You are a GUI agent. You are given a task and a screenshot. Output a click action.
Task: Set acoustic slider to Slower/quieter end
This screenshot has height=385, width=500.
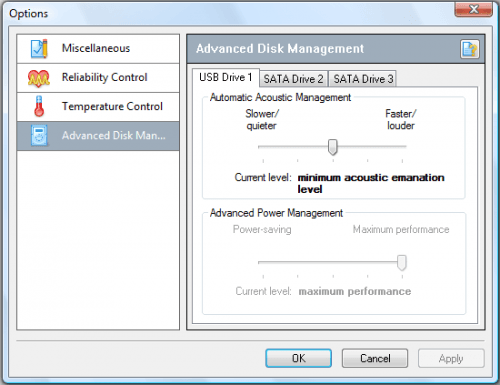tap(263, 147)
